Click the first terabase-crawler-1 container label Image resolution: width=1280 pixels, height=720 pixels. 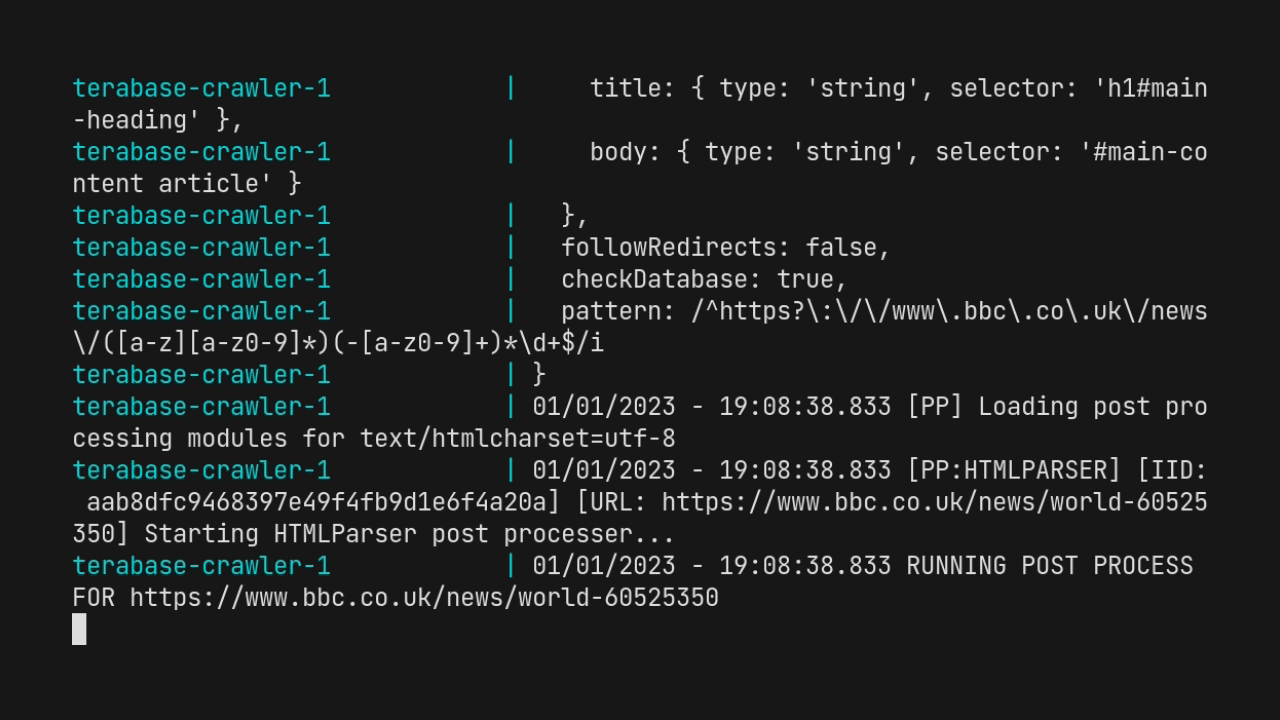[x=201, y=88]
